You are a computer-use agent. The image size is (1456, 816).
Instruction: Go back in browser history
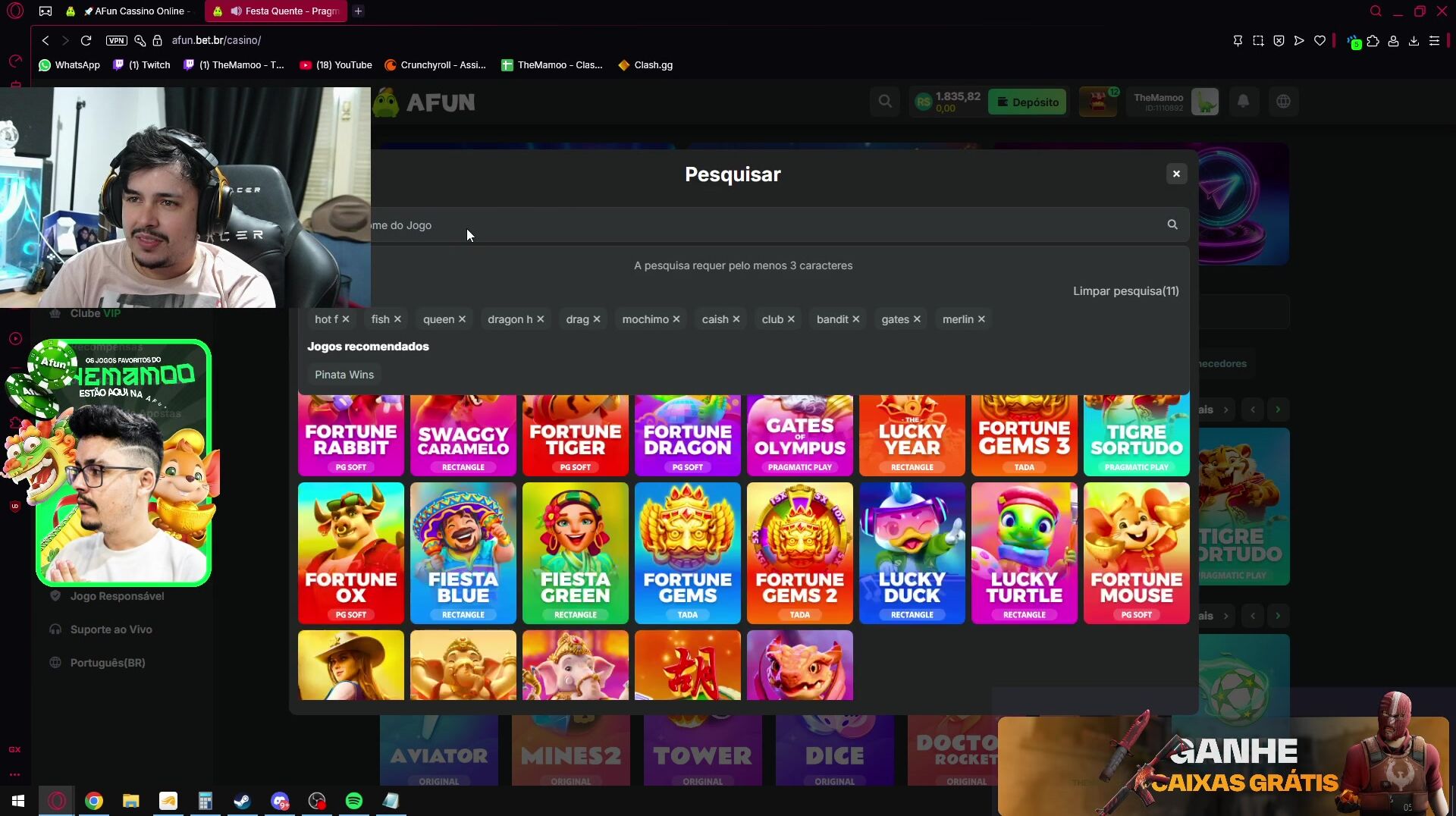tap(45, 40)
